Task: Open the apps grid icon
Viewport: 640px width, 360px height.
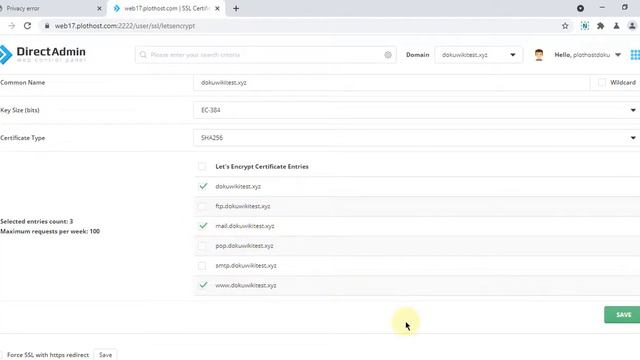Action: tap(635, 55)
